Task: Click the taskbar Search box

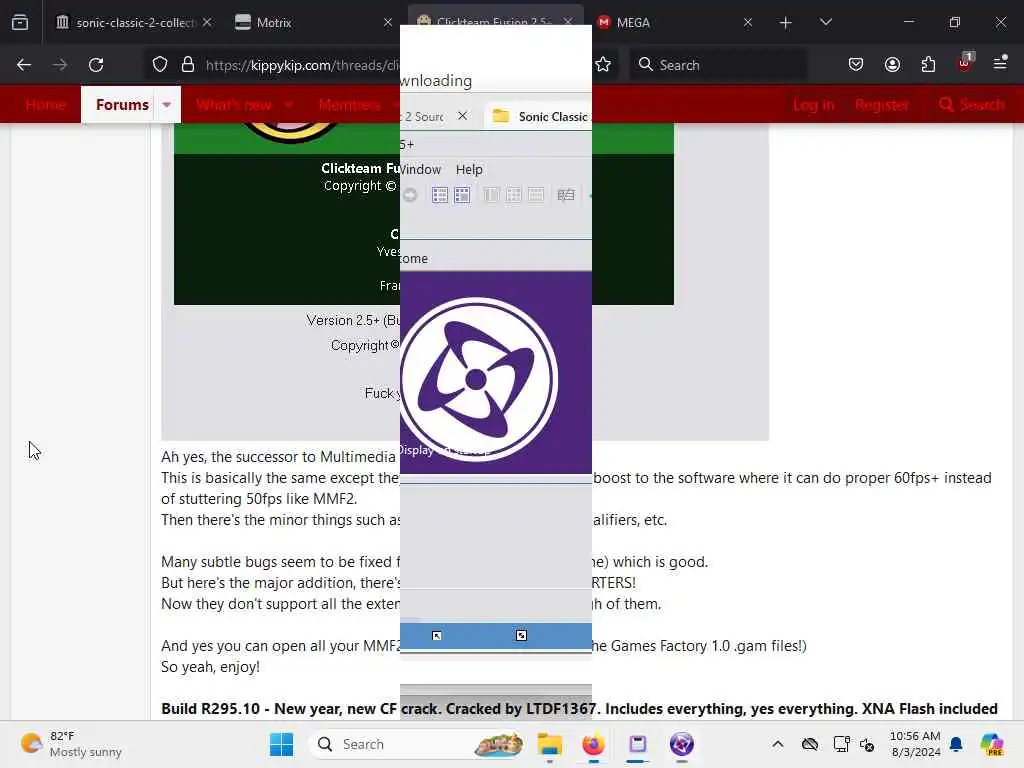Action: pos(418,744)
